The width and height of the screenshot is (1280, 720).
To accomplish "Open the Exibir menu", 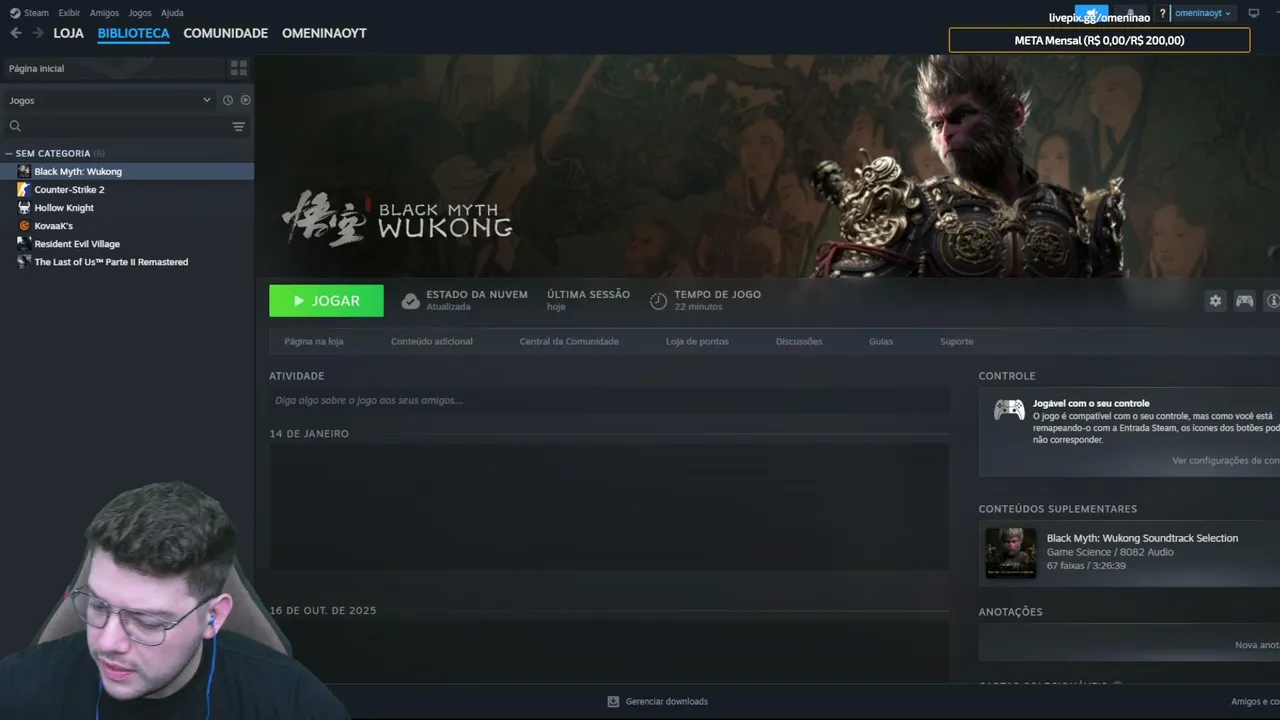I will 69,13.
